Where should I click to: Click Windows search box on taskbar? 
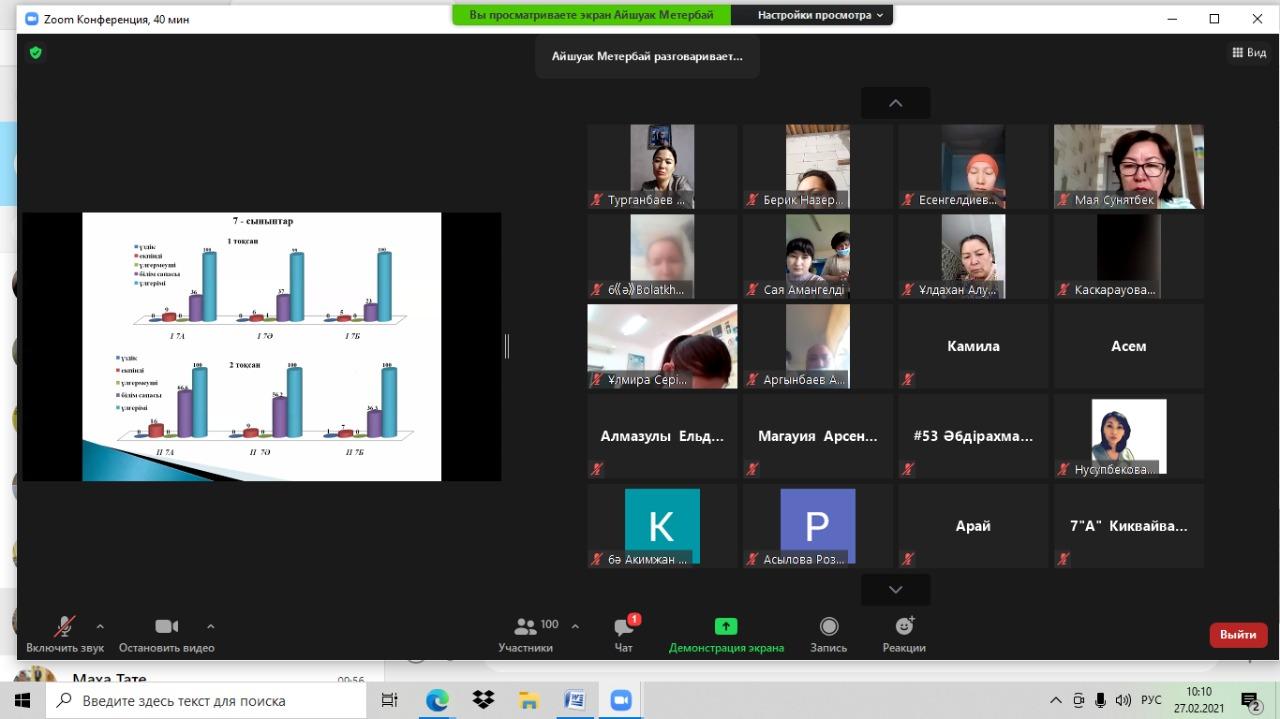point(210,700)
